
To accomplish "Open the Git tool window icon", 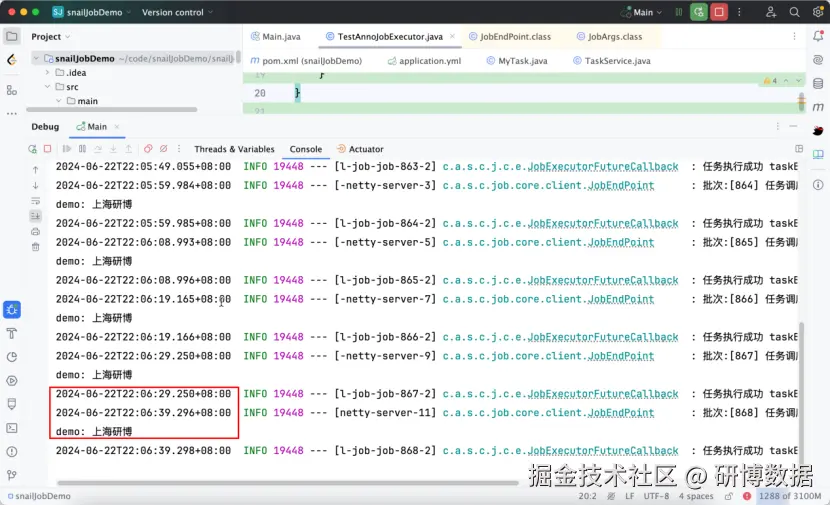I will tap(12, 475).
